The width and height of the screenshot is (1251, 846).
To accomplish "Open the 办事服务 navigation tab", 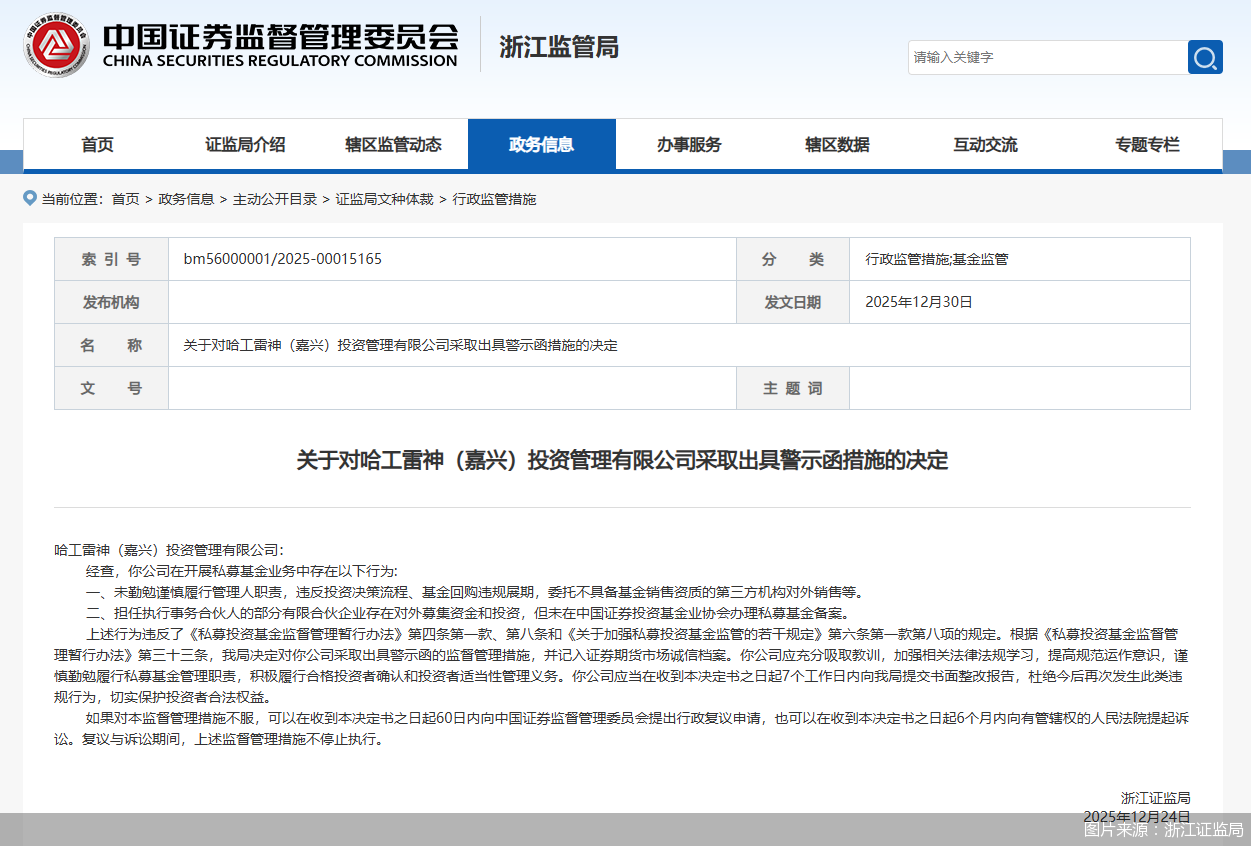I will pos(689,144).
